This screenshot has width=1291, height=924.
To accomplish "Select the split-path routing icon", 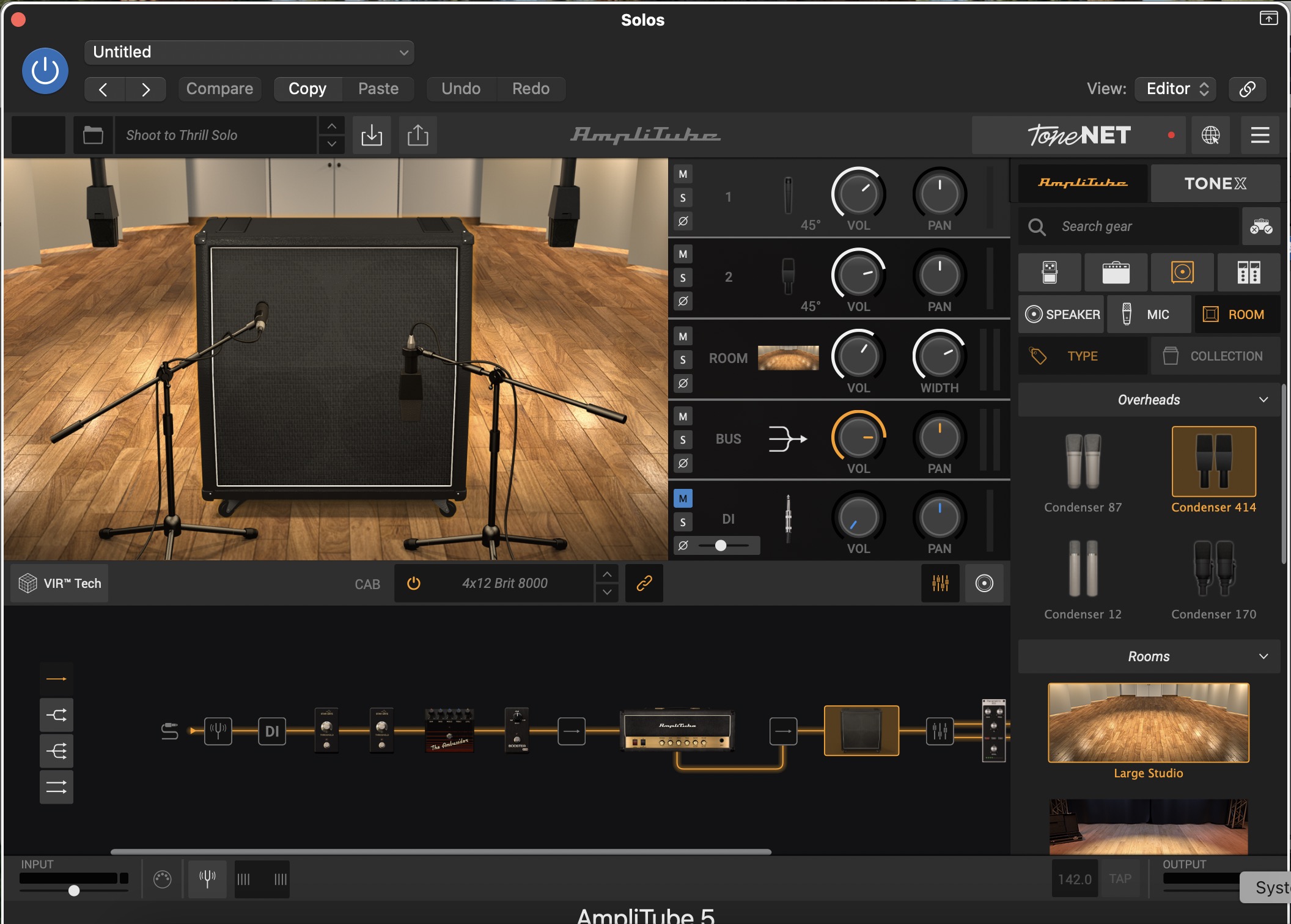I will [x=56, y=715].
